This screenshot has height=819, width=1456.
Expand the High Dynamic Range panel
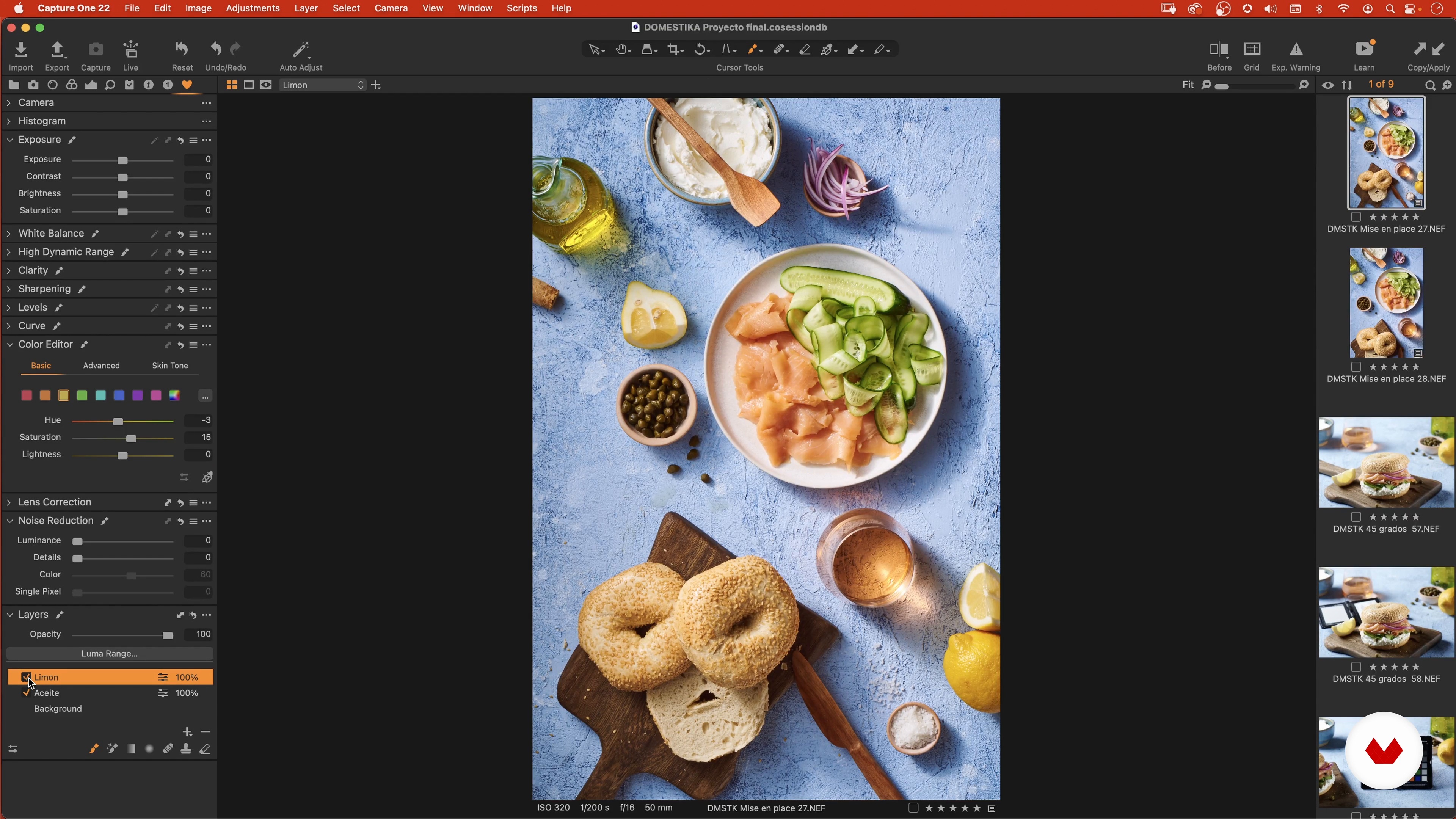[8, 252]
